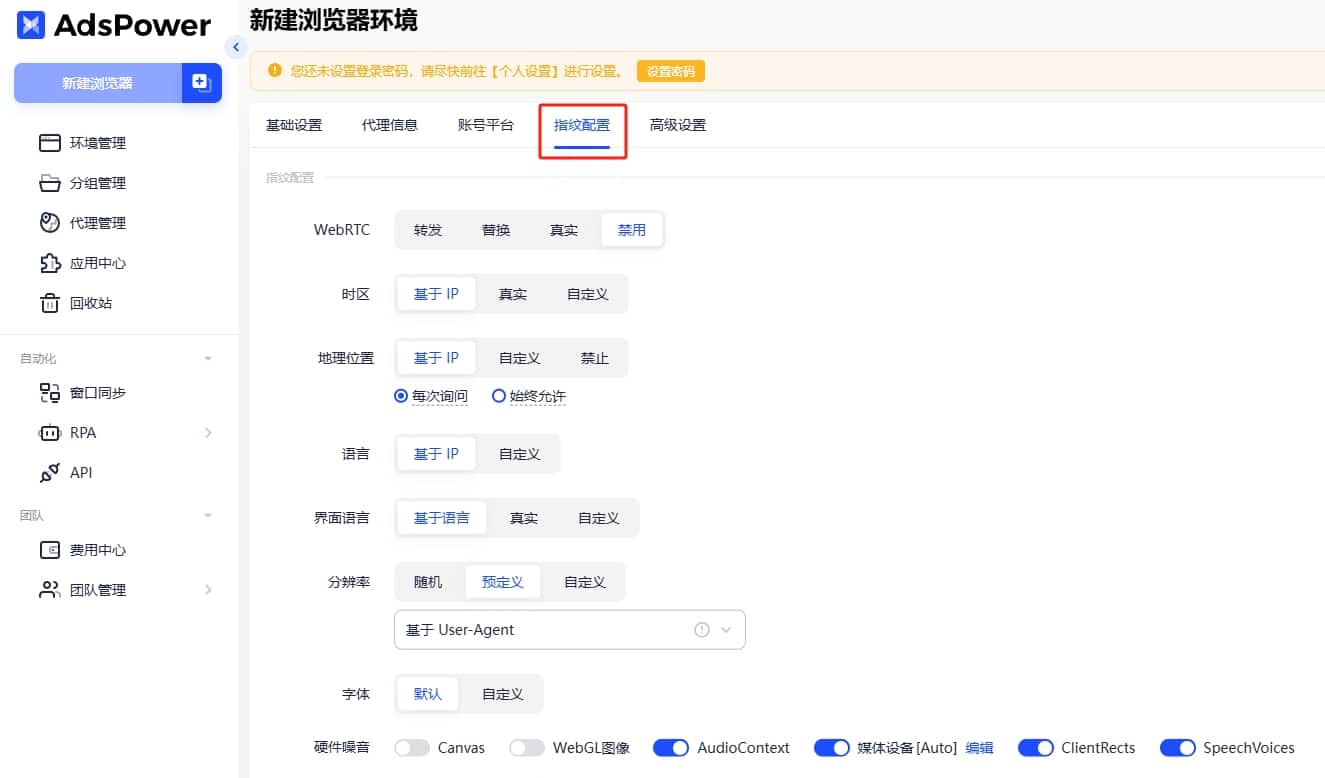Image resolution: width=1325 pixels, height=778 pixels.
Task: Click the orange warning icon in banner
Action: click(x=274, y=71)
